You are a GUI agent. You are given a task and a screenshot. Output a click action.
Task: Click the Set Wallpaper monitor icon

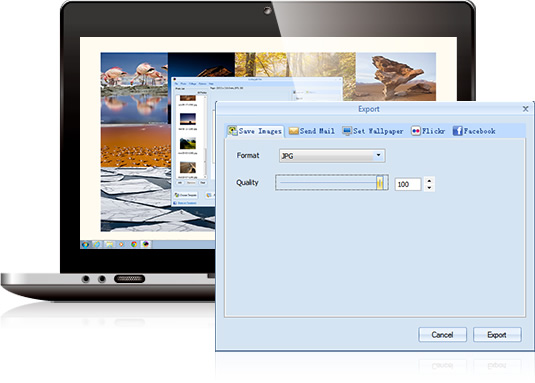point(347,131)
